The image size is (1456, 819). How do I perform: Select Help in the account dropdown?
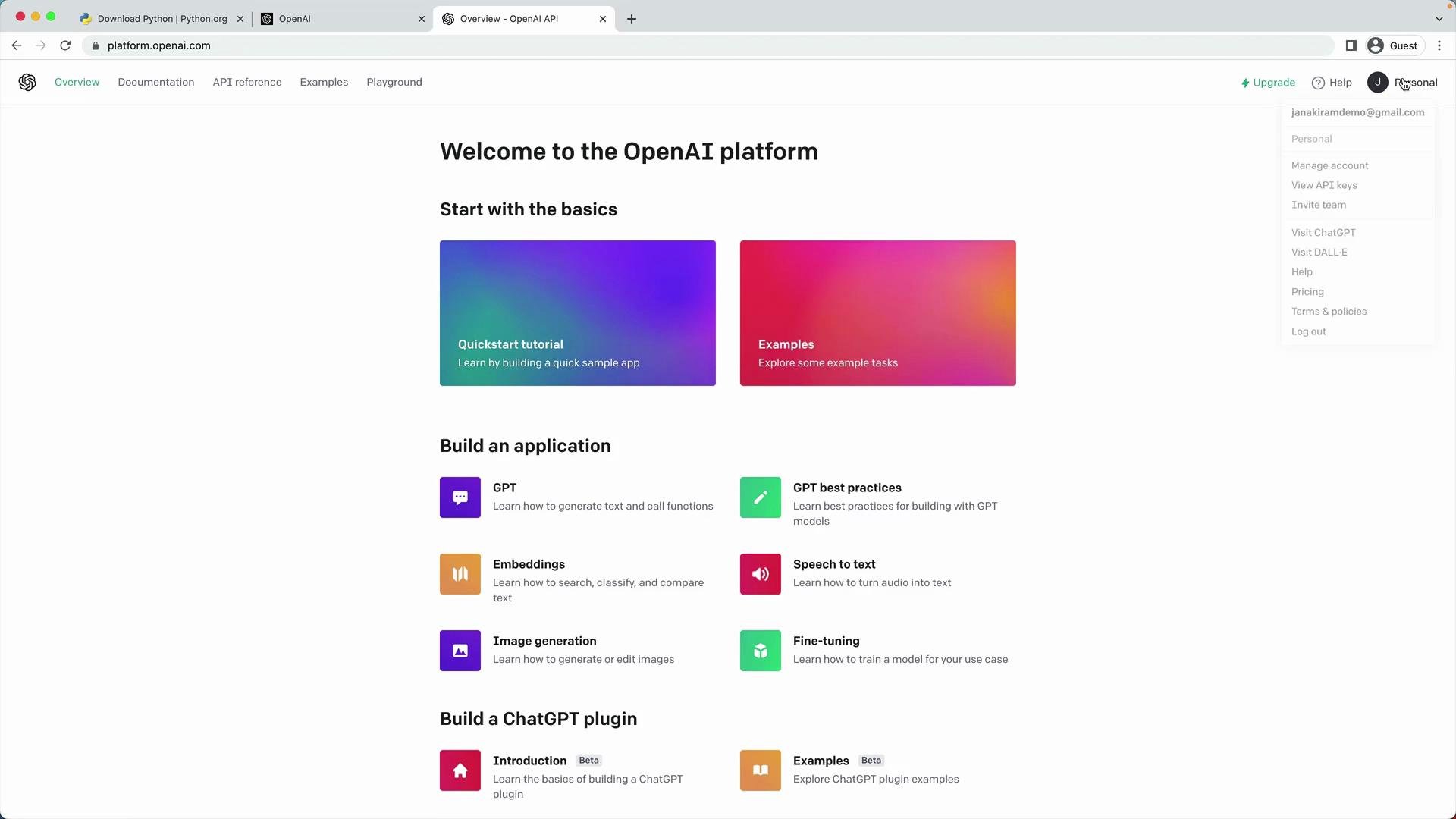pyautogui.click(x=1301, y=272)
